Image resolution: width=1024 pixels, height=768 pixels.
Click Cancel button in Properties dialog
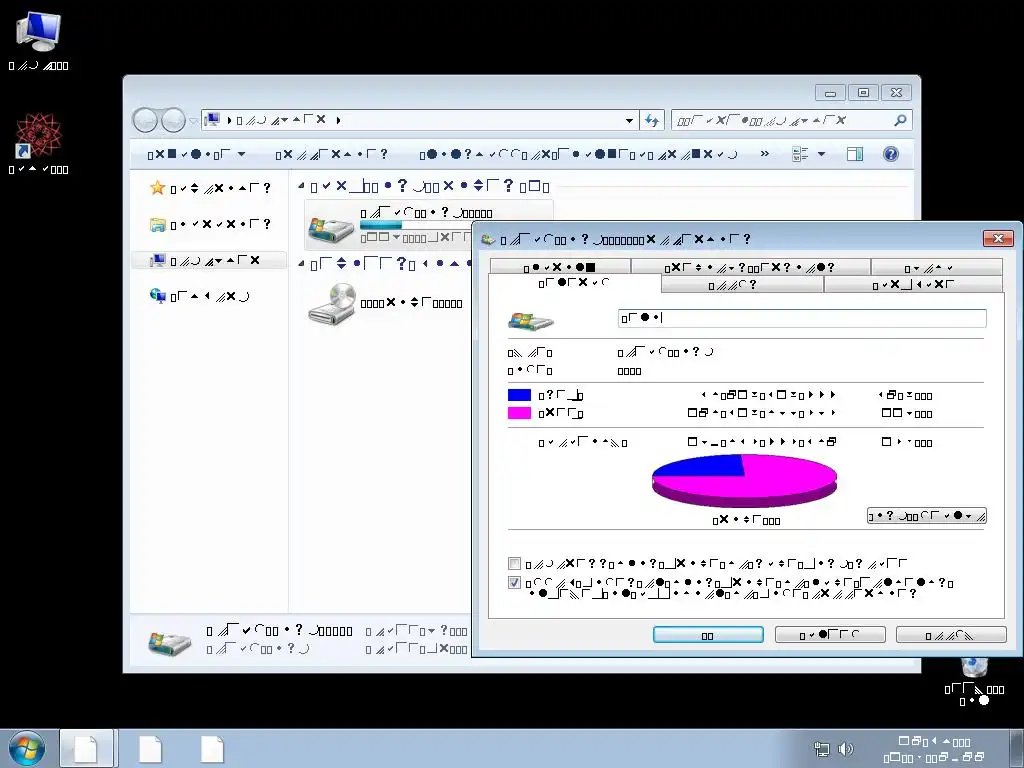(830, 635)
